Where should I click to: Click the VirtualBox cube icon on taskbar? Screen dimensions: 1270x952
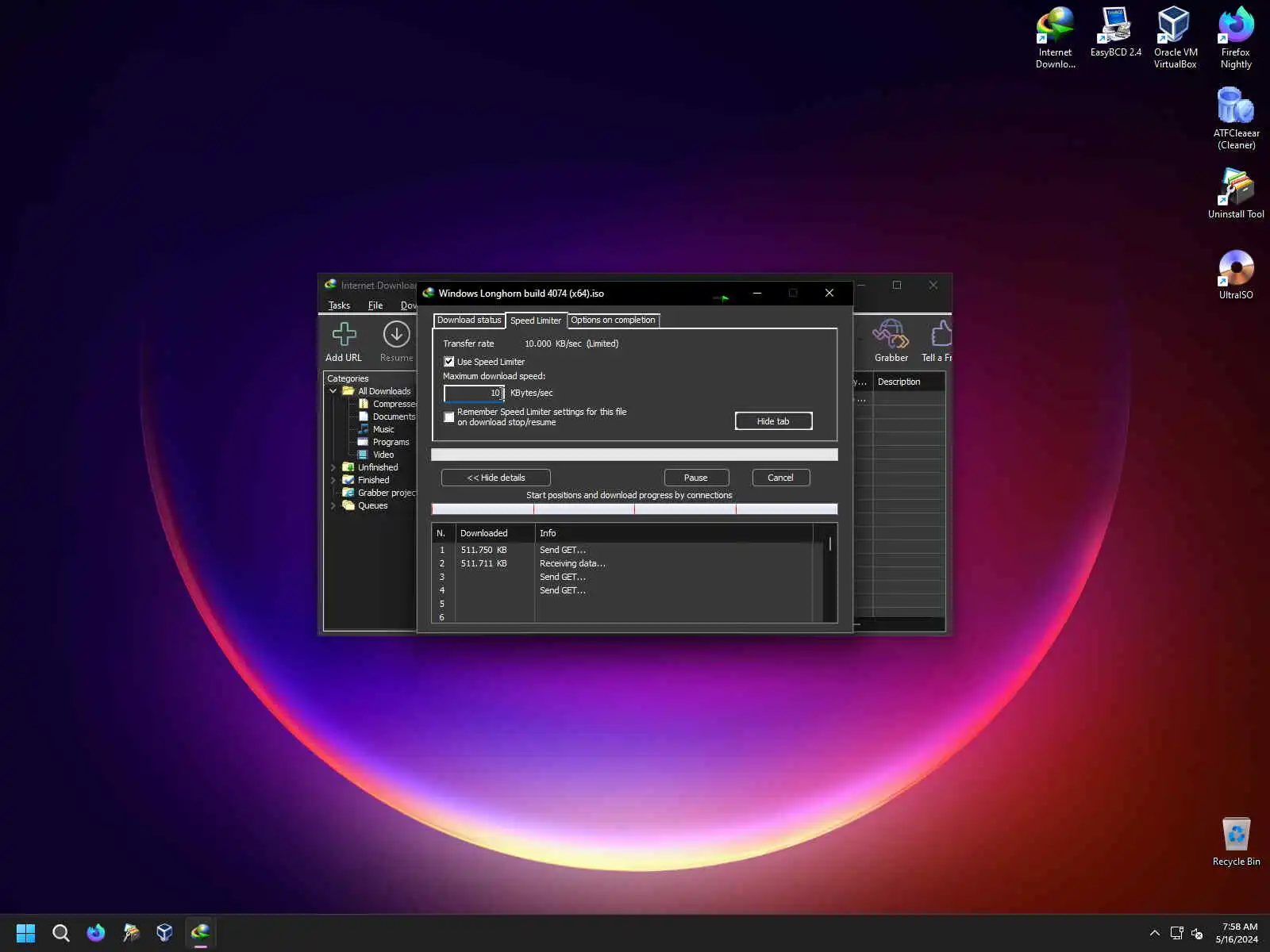click(x=165, y=933)
